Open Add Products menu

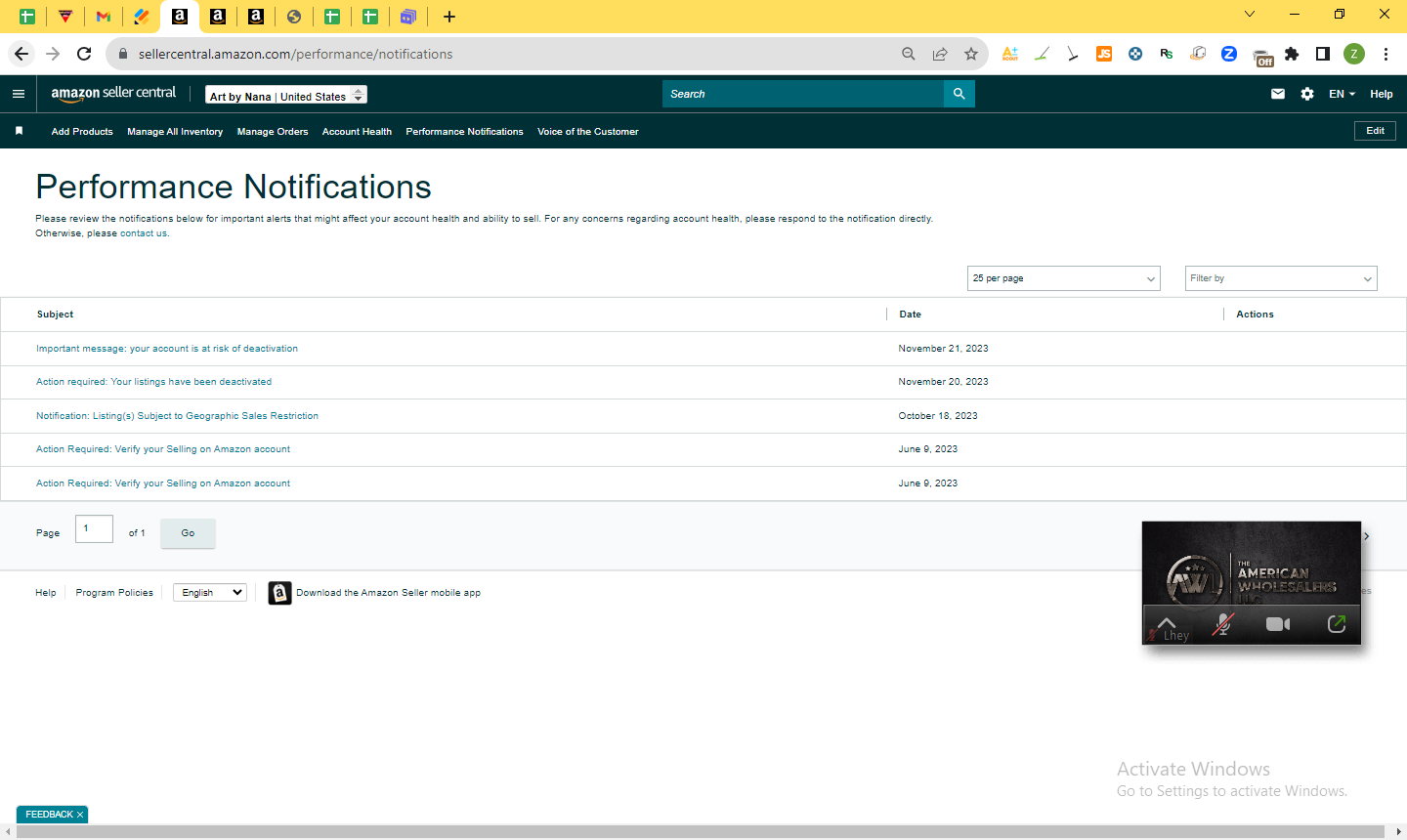[x=82, y=131]
